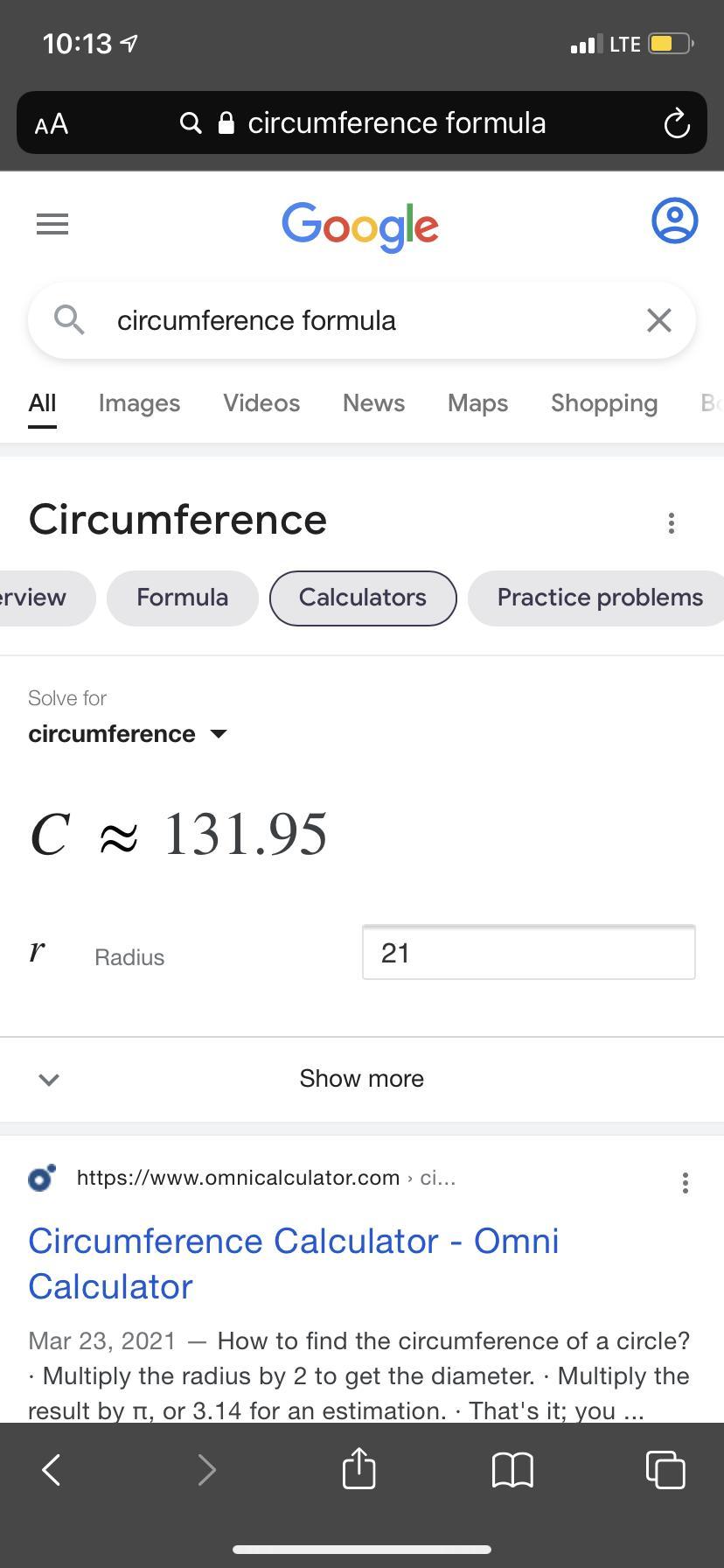Tap the Safari share icon
Viewport: 724px width, 1568px height.
pos(359,1469)
